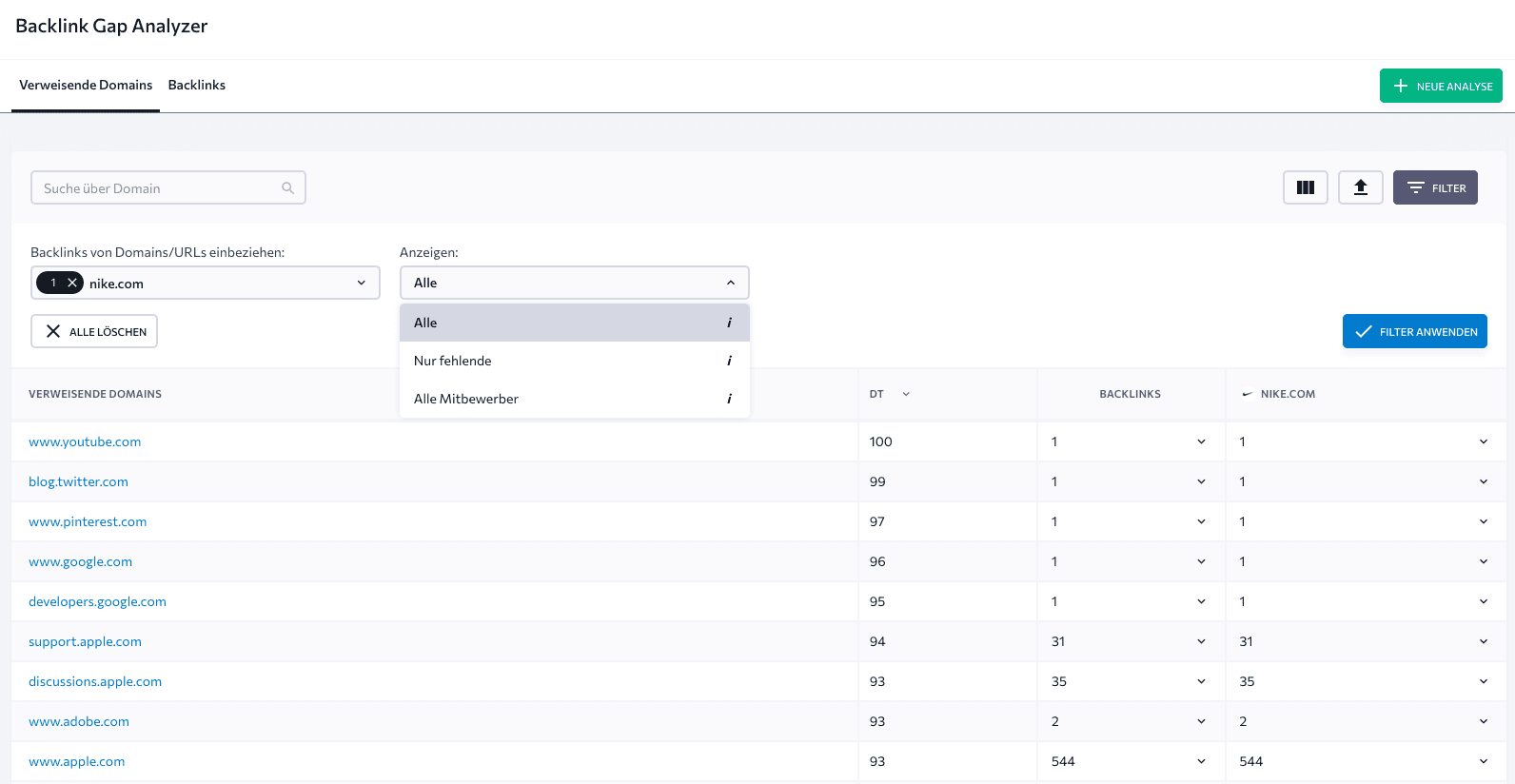Viewport: 1515px width, 784px height.
Task: Apply filters with FILTER ANWENDEN
Action: tap(1415, 331)
